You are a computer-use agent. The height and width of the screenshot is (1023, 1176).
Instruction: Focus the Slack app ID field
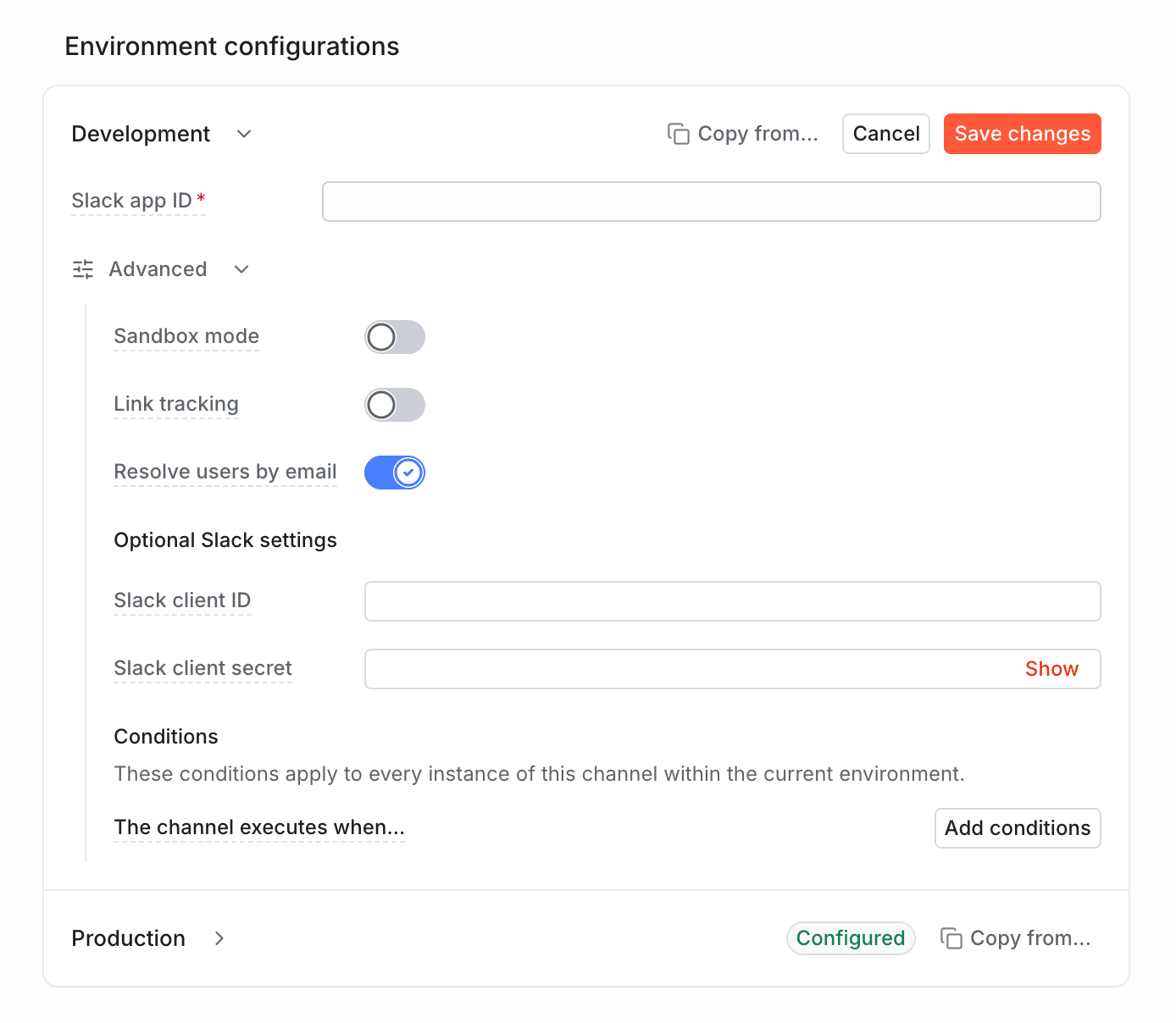click(712, 202)
